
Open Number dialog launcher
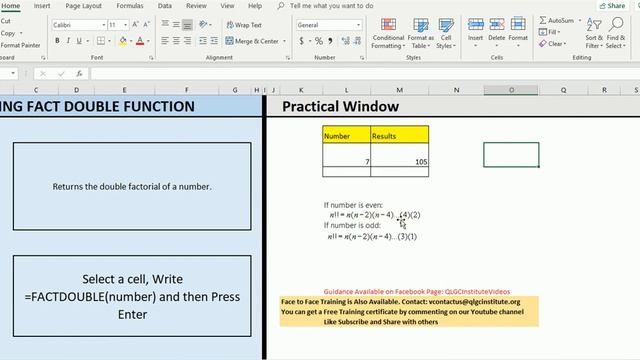[362, 58]
